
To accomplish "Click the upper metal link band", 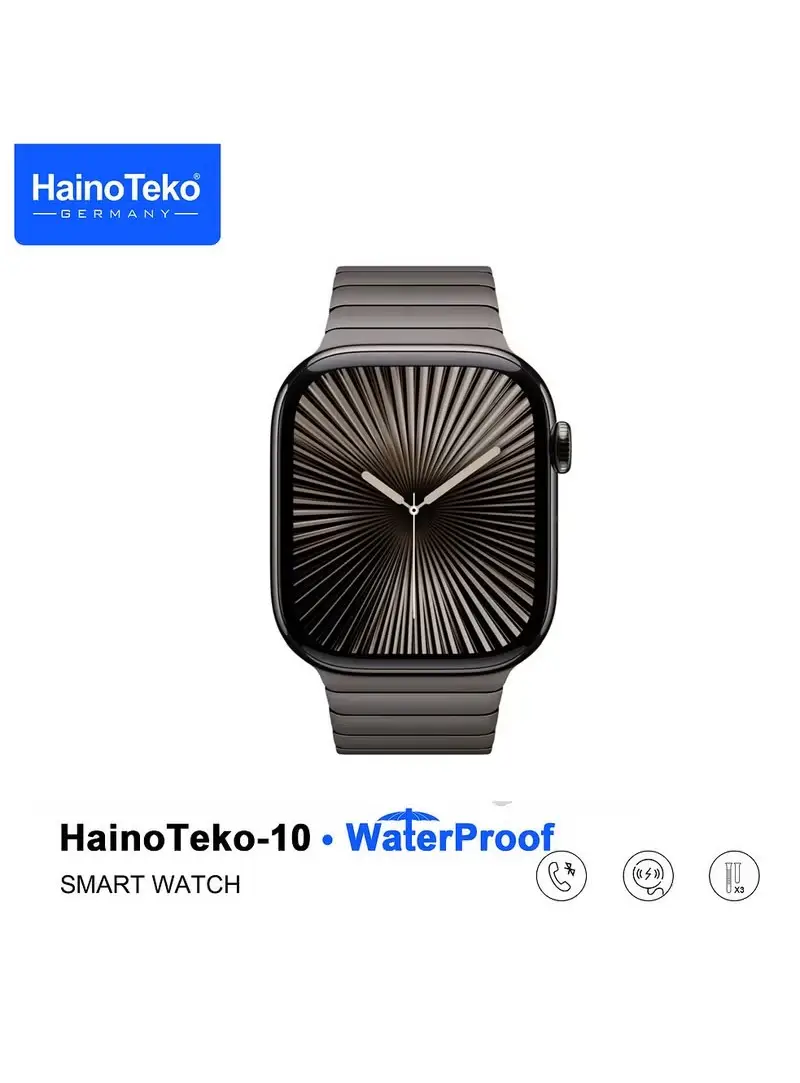I will click(x=412, y=309).
